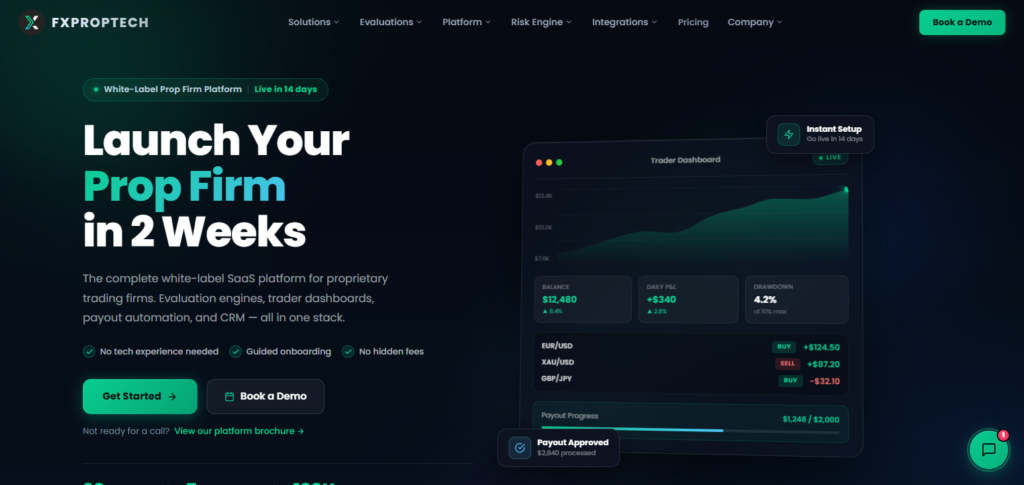Click the Daily P&L +$340 card

688,300
